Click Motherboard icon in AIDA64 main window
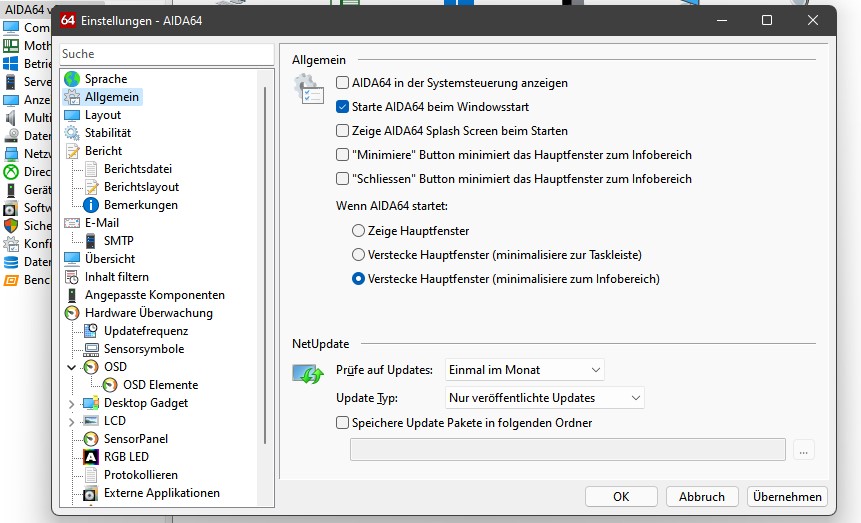 coord(10,46)
